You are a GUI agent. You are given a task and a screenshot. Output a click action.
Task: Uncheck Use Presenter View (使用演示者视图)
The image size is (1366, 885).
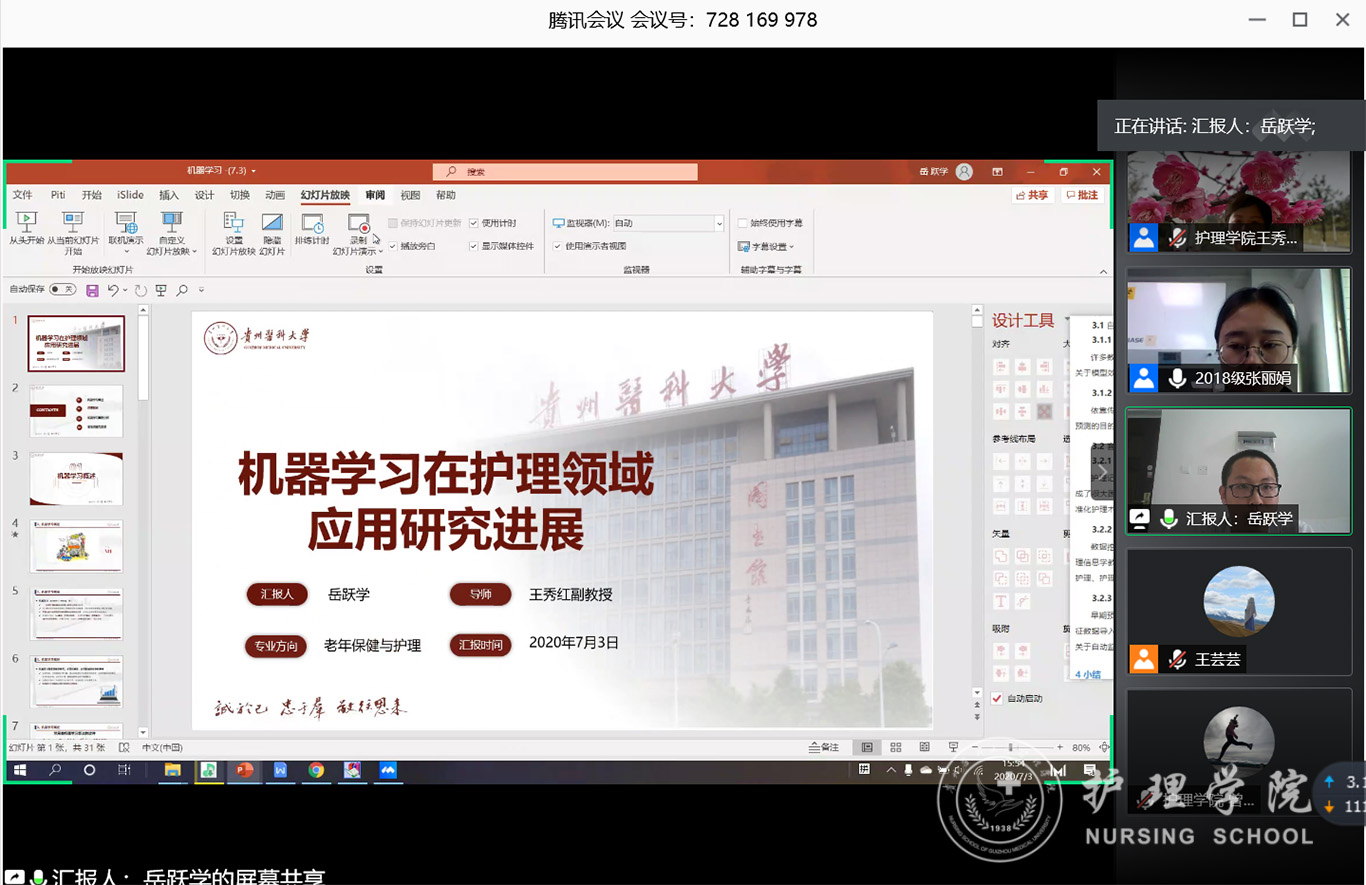(557, 246)
